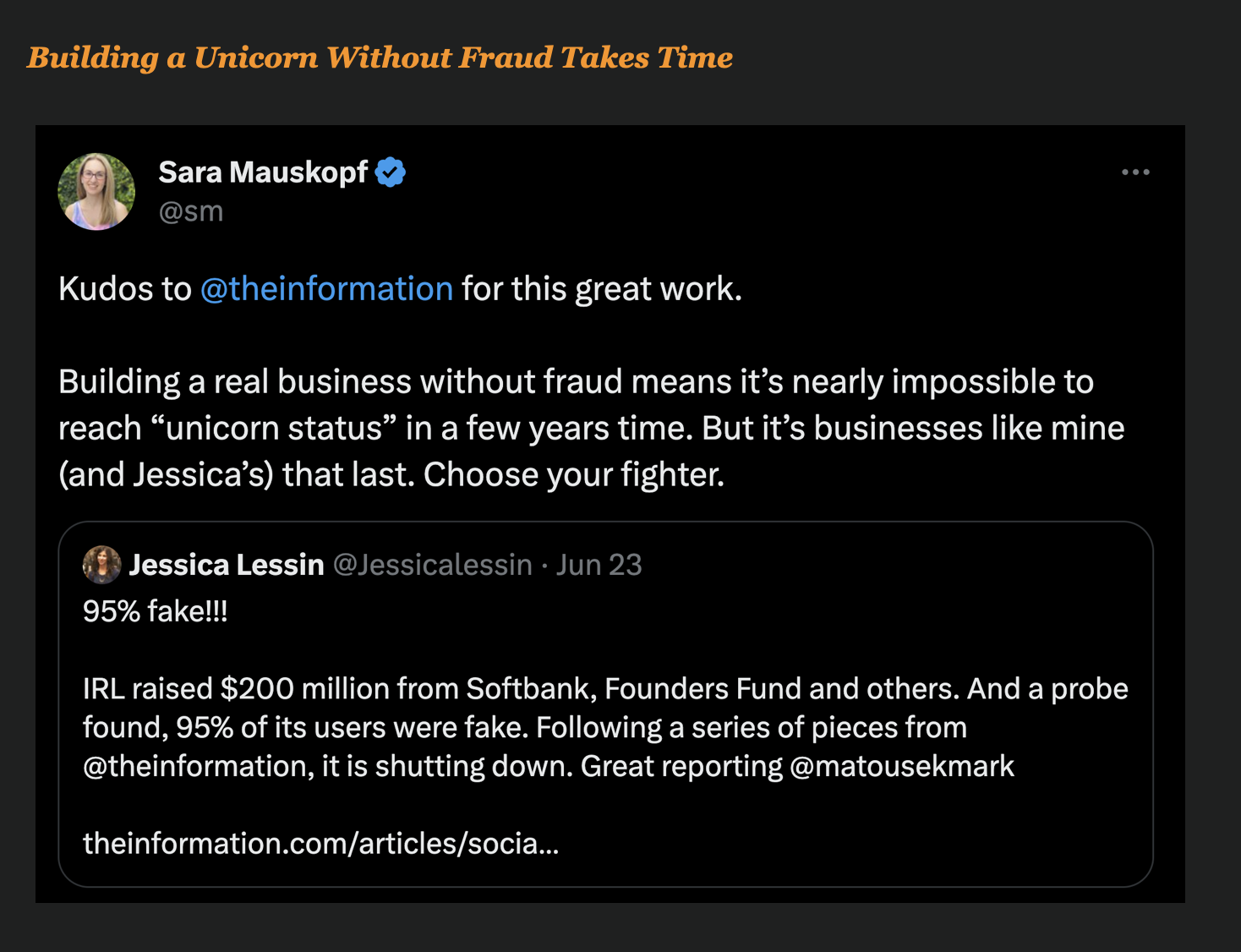This screenshot has height=952, width=1241.
Task: Click the Jun 23 timestamp
Action: [x=599, y=565]
